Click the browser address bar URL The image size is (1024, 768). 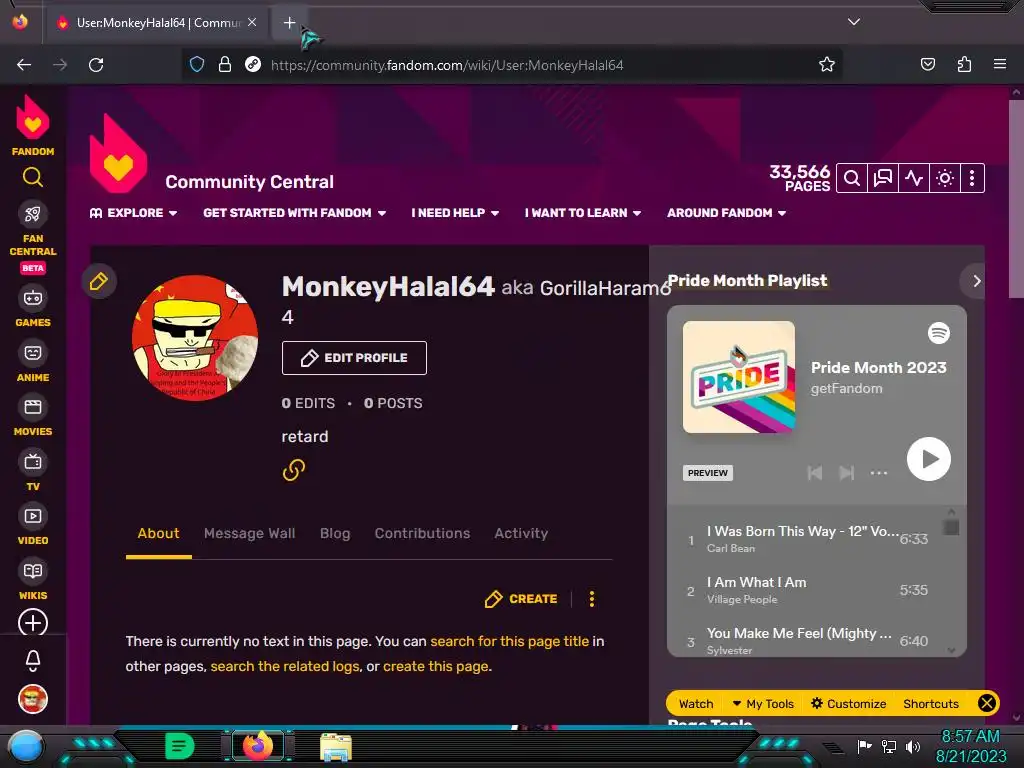[447, 65]
